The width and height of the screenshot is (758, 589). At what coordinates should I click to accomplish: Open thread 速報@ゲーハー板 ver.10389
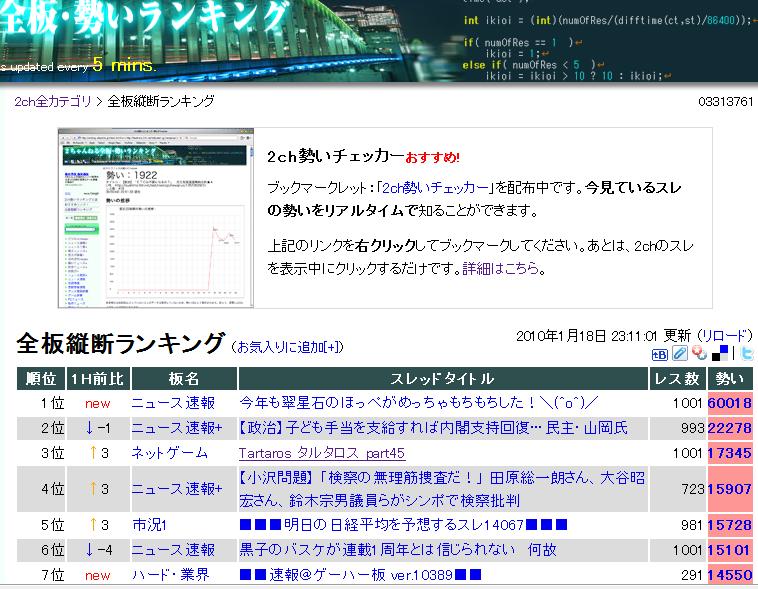coord(360,575)
